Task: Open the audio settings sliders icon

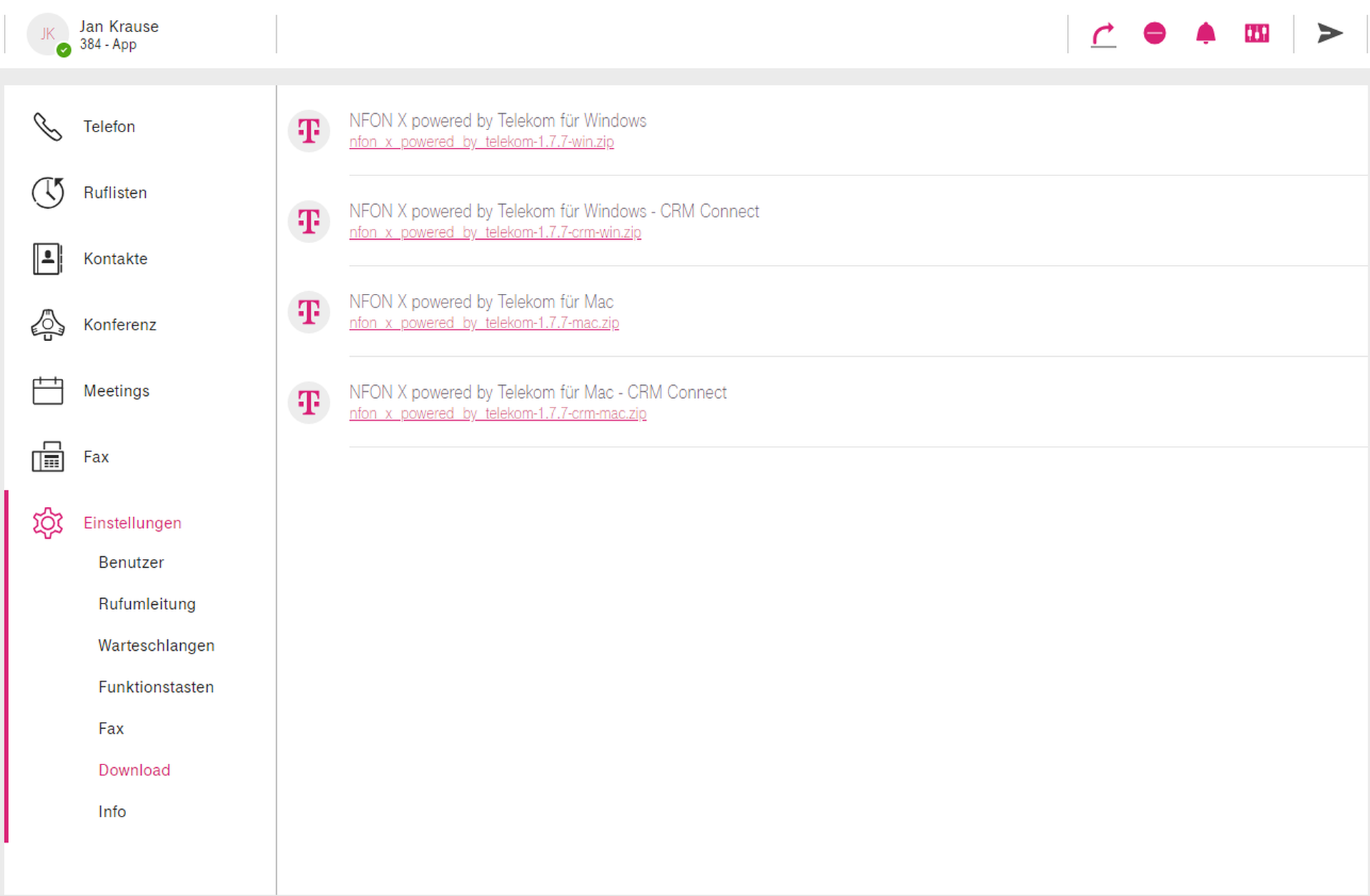Action: point(1257,34)
